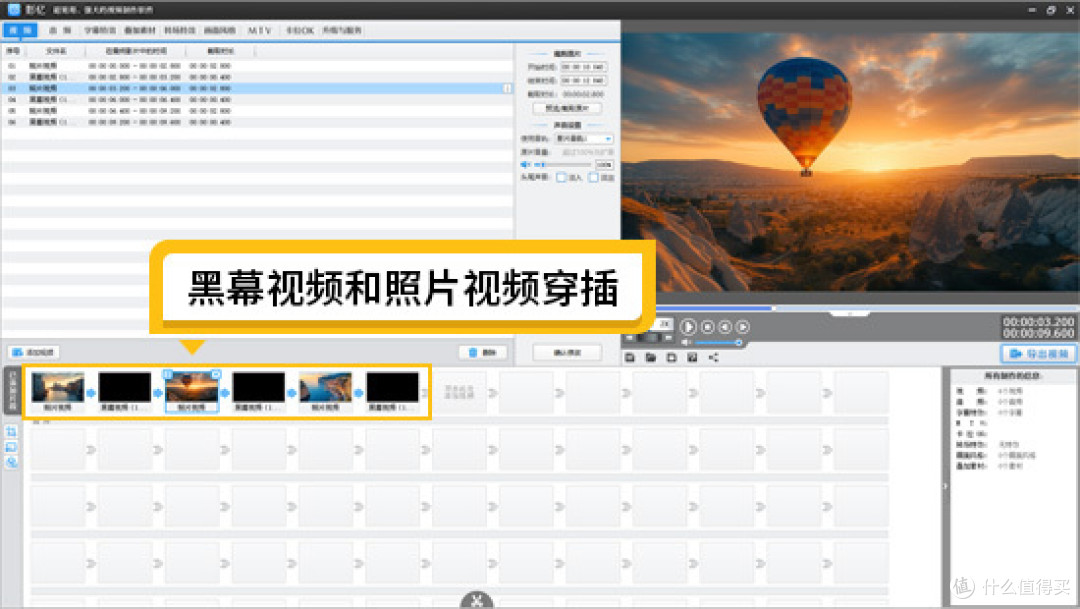The image size is (1080, 609).
Task: Open the 画面风格 picture style tab
Action: coord(220,30)
